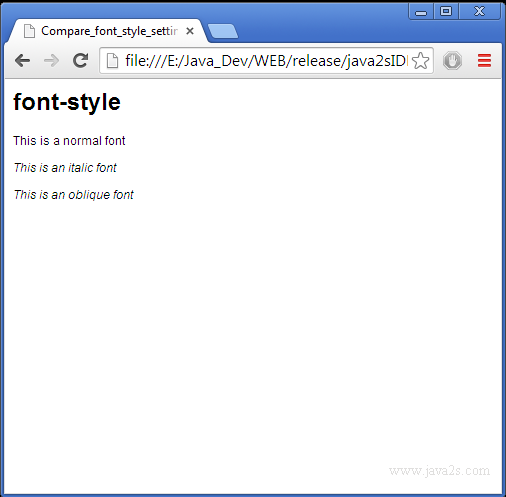This screenshot has width=506, height=497.
Task: Close the browser window
Action: coord(479,12)
